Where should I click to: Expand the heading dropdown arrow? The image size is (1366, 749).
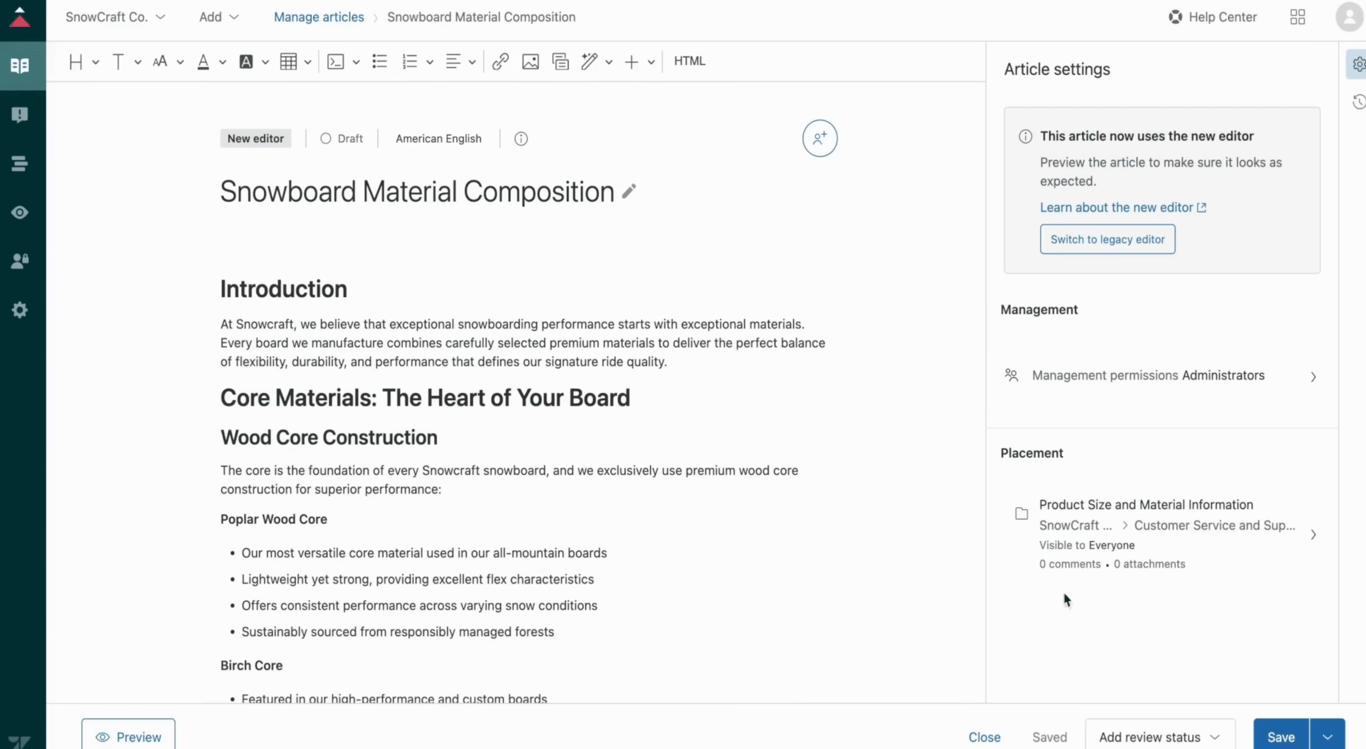[95, 62]
